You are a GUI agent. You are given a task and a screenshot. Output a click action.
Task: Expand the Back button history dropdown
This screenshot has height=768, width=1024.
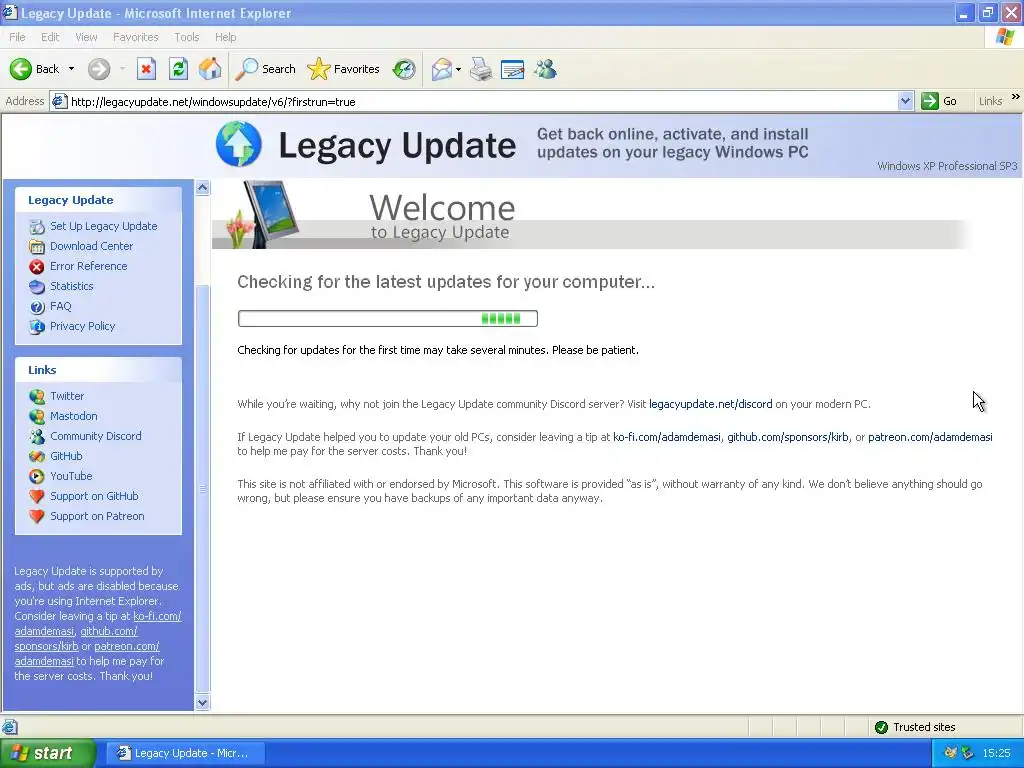tap(71, 69)
